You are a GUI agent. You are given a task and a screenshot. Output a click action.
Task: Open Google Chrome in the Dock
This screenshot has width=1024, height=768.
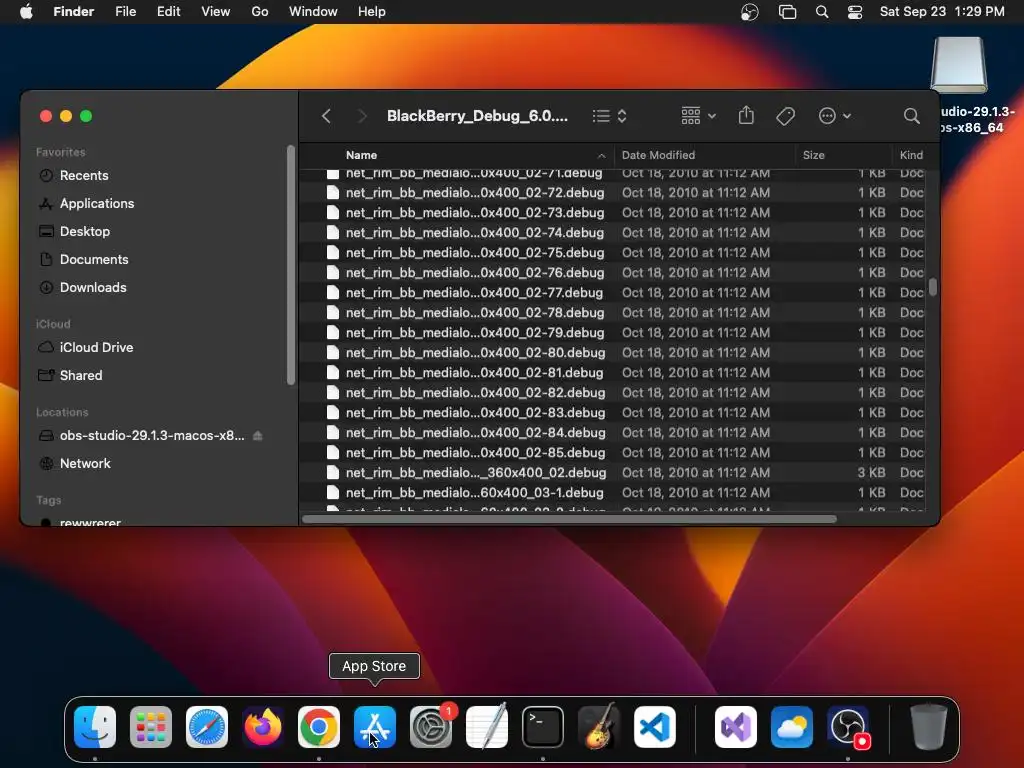(x=319, y=727)
